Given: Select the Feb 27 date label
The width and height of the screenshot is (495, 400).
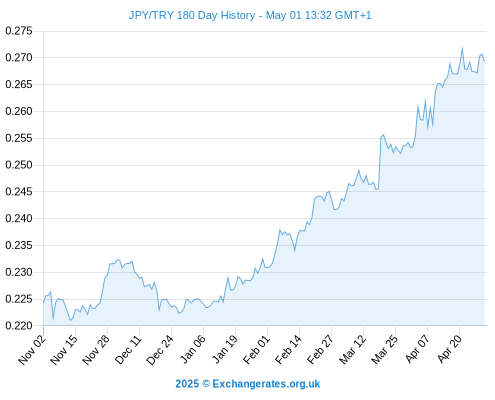Looking at the screenshot, I should (x=320, y=349).
